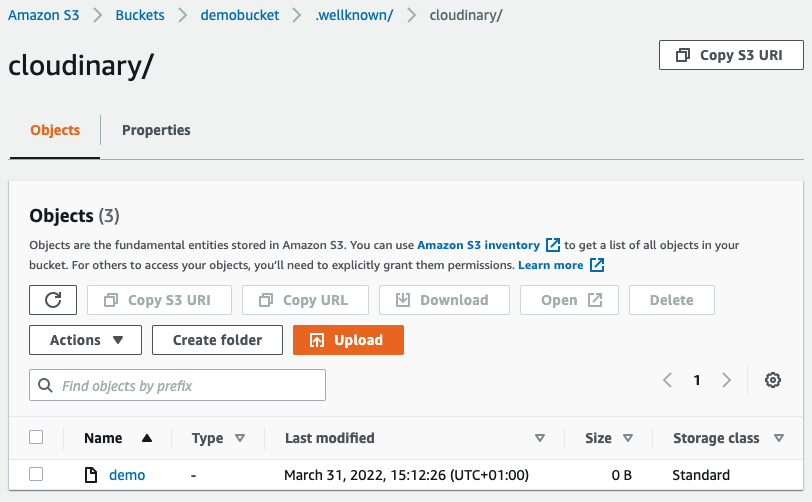
Task: Go to Amazon S3 breadcrumb
Action: point(44,15)
